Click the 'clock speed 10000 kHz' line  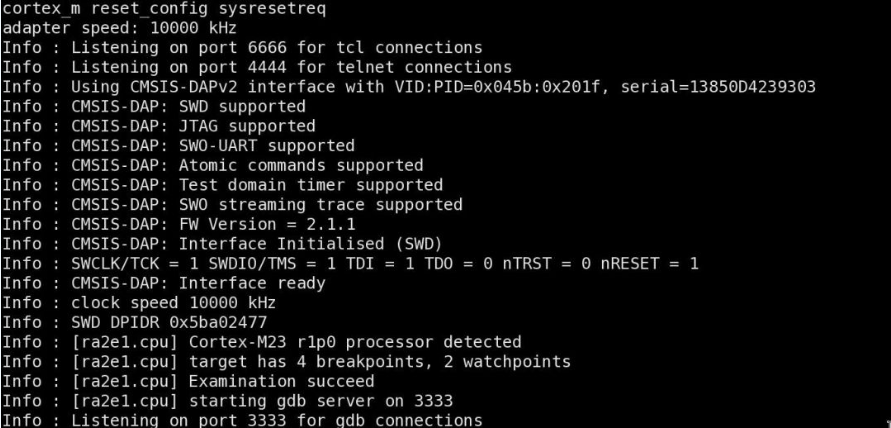(x=139, y=303)
